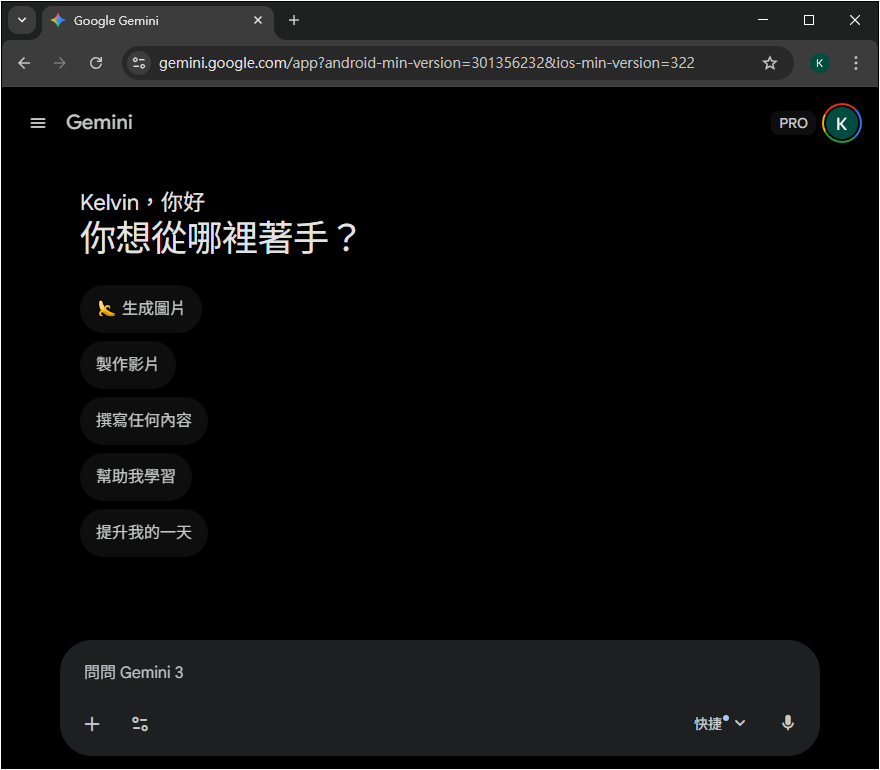Choose the 製作影片 suggestion chip

[128, 365]
